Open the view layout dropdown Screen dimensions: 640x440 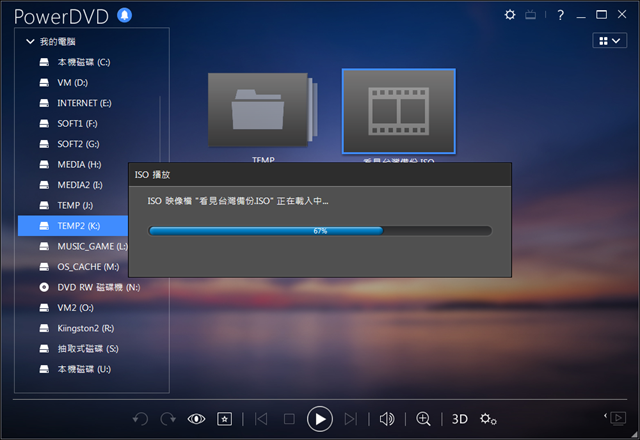click(x=609, y=40)
